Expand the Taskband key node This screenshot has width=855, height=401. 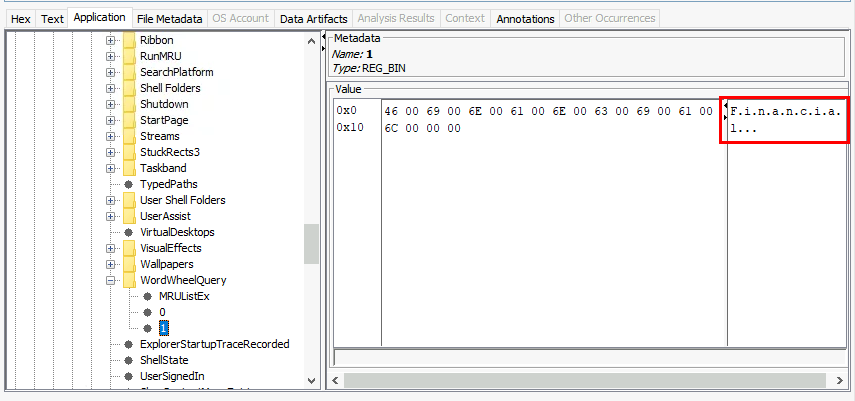click(x=111, y=168)
